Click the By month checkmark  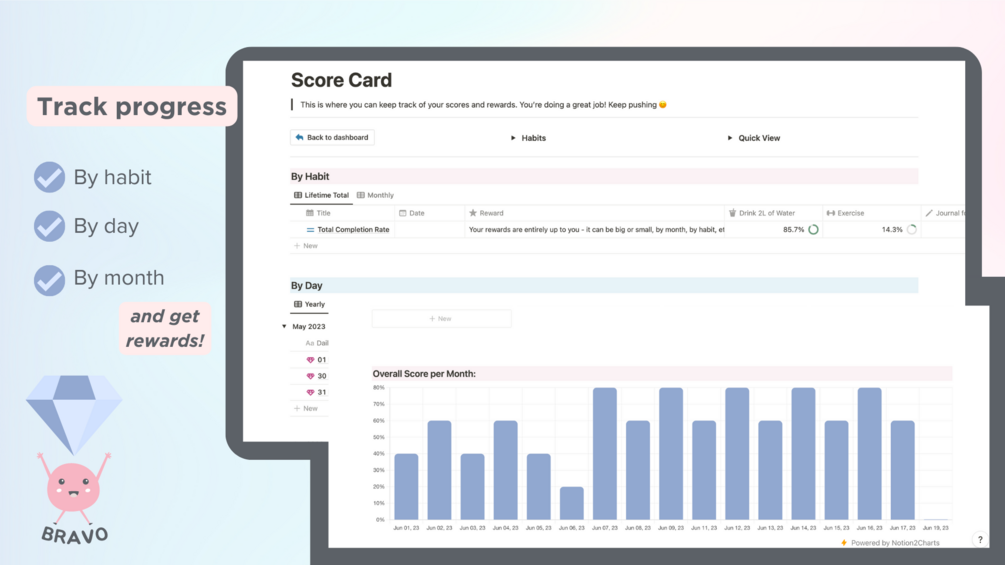click(x=49, y=280)
